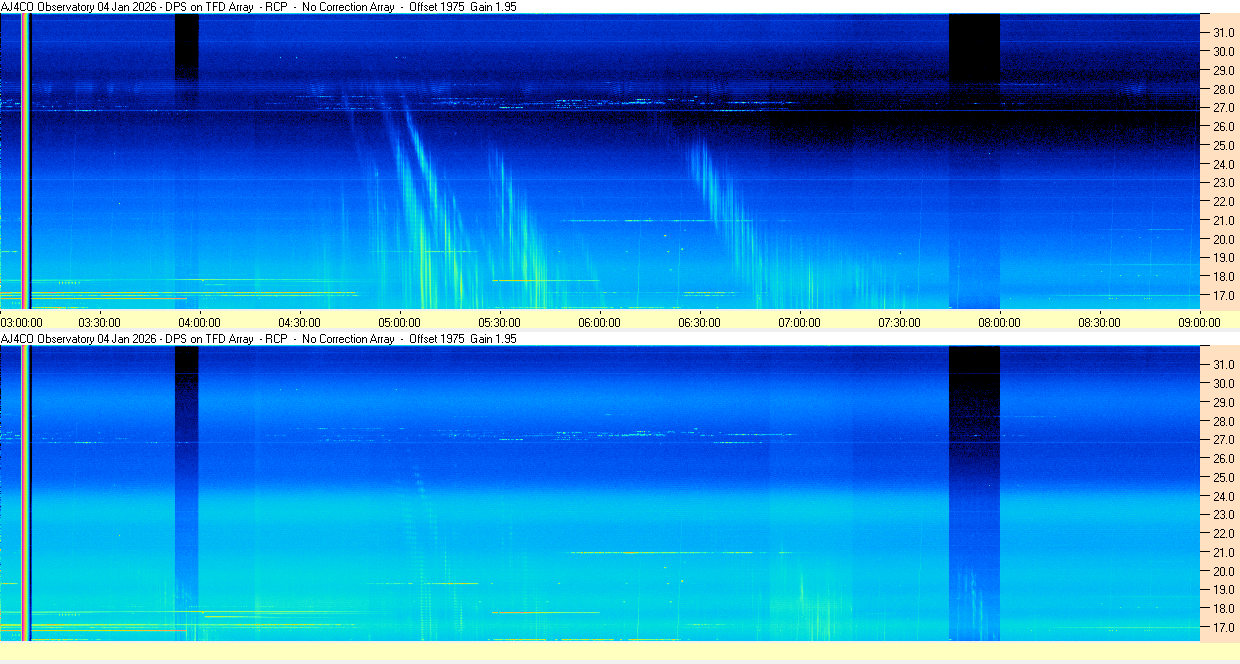This screenshot has height=664, width=1240.
Task: Pick the 05:30:00 time axis label
Action: click(x=499, y=322)
